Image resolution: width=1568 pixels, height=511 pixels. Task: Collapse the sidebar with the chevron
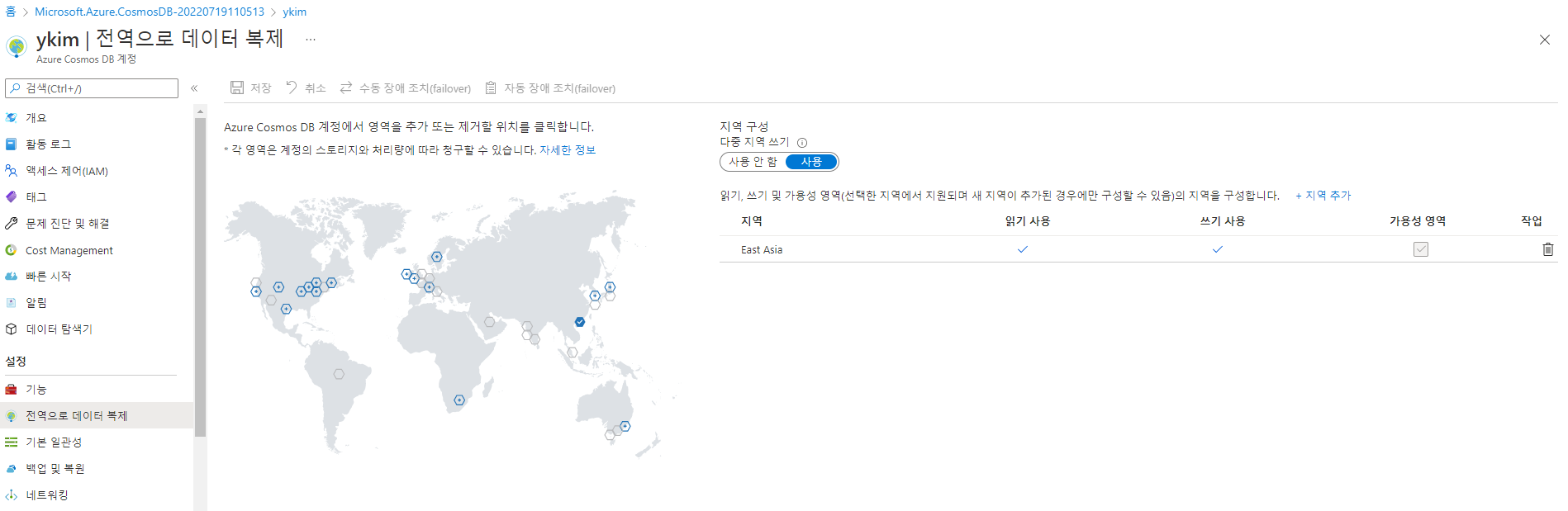(194, 88)
